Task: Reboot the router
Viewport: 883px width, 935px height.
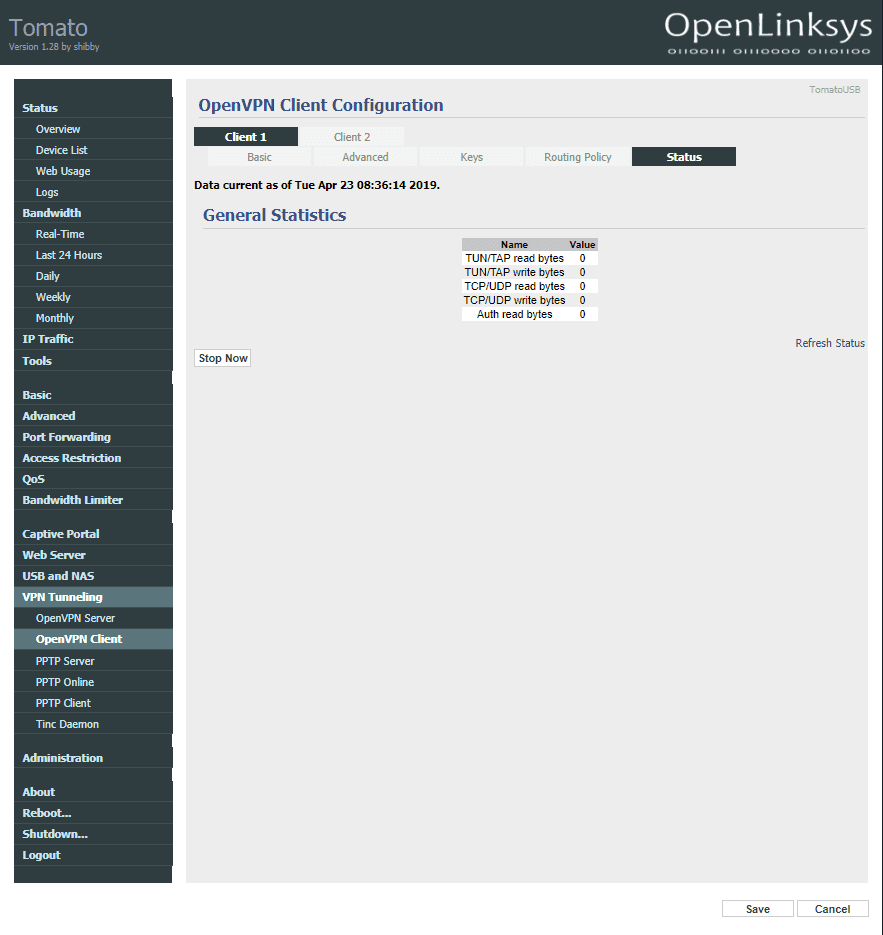Action: pos(46,812)
